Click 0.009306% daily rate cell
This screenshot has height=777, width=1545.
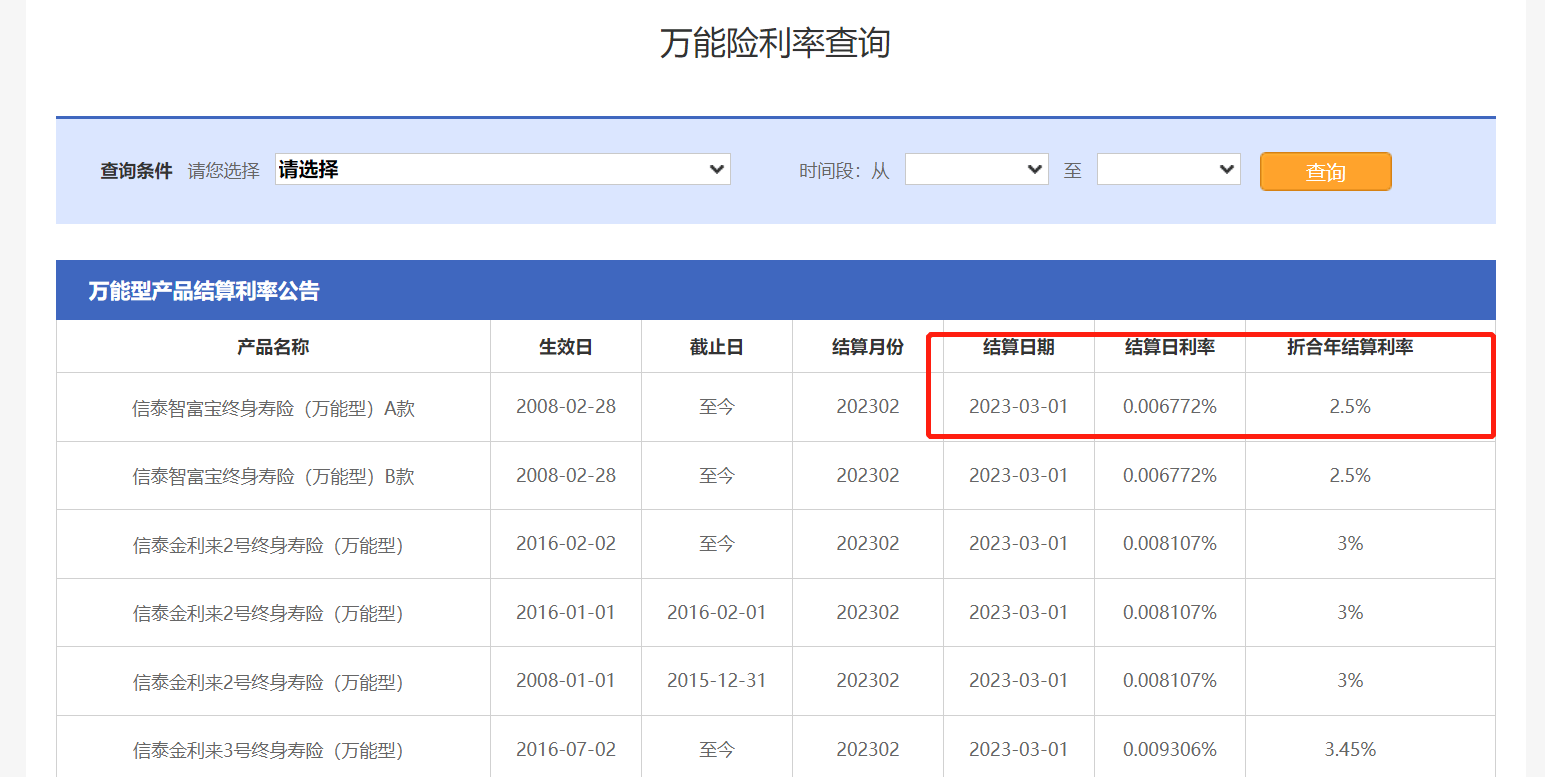(x=1170, y=749)
